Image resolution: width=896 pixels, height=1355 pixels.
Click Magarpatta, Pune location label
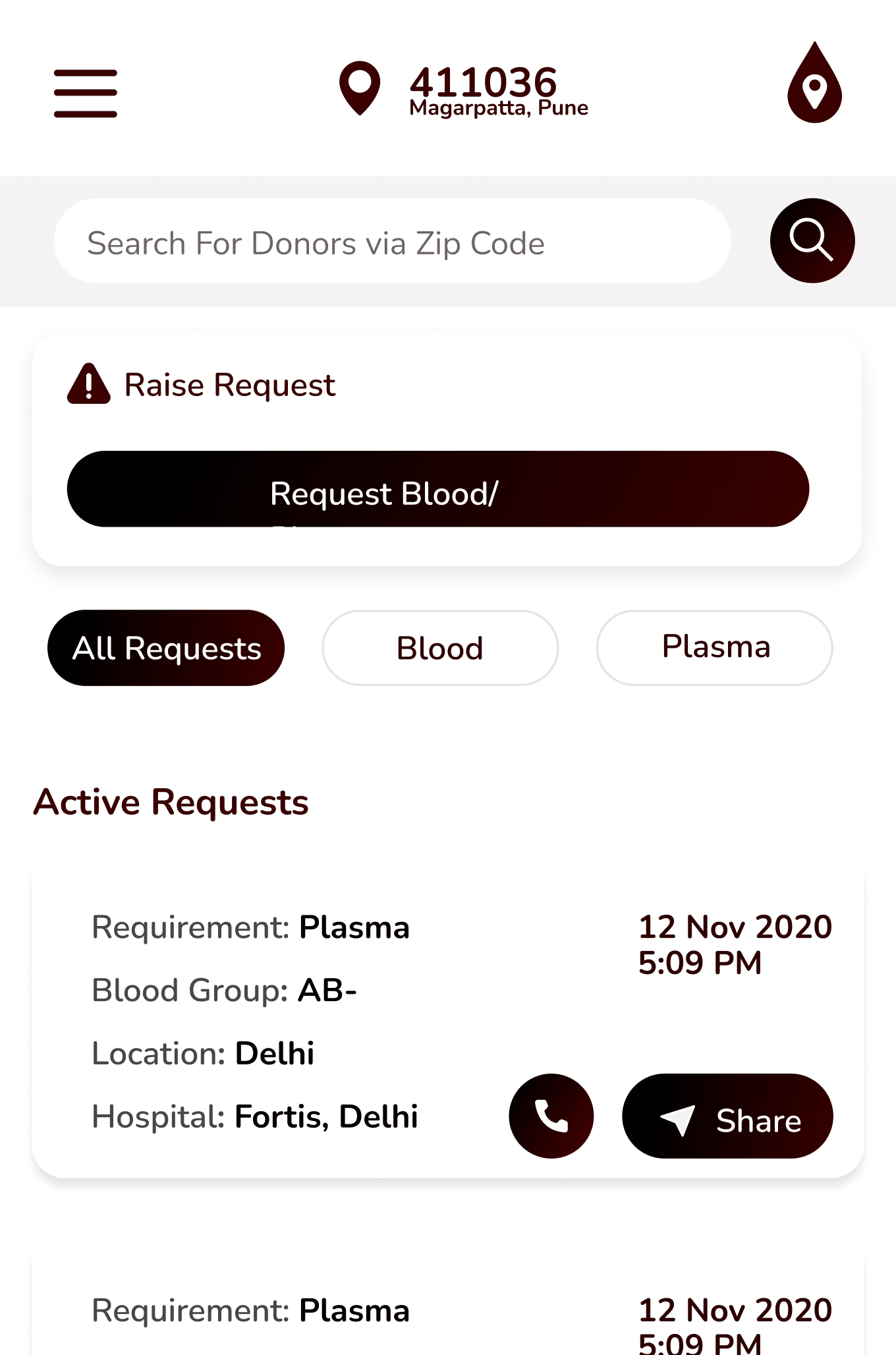pos(499,107)
